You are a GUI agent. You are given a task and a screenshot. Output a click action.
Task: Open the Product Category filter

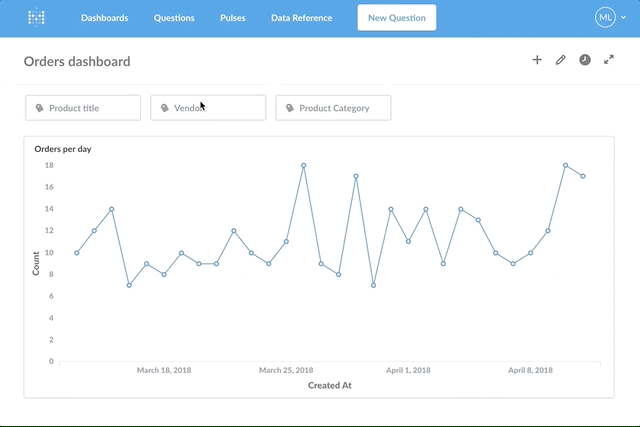(333, 108)
